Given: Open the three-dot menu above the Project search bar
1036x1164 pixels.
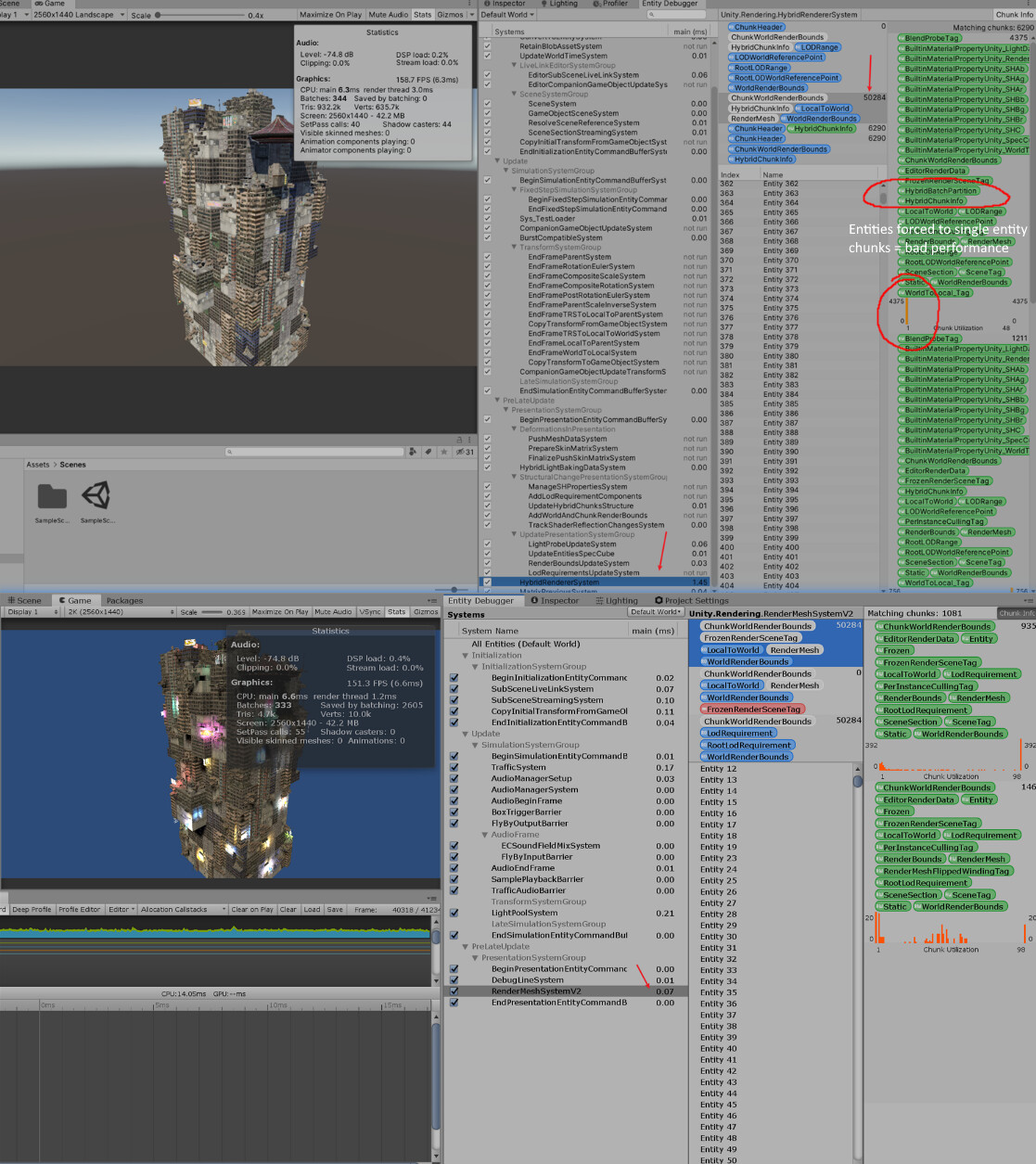Looking at the screenshot, I should 470,440.
